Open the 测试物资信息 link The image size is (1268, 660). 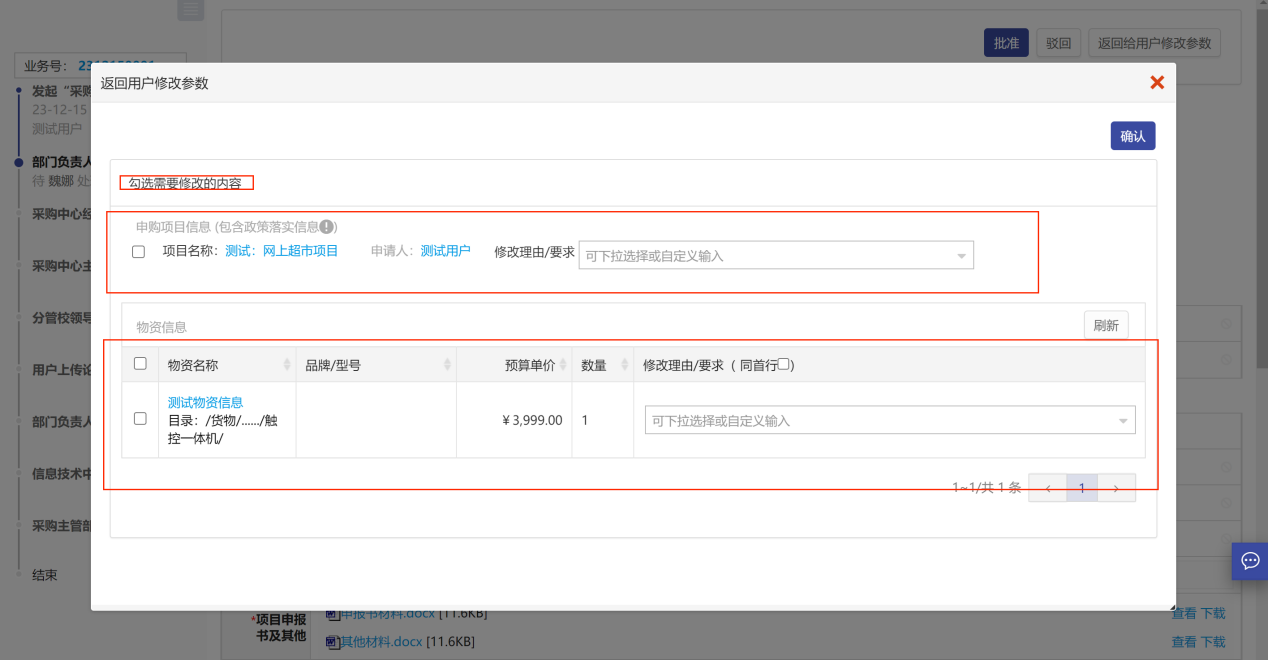click(205, 402)
